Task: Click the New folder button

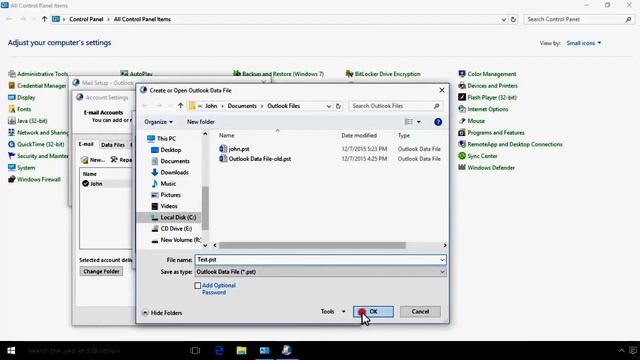Action: click(200, 122)
